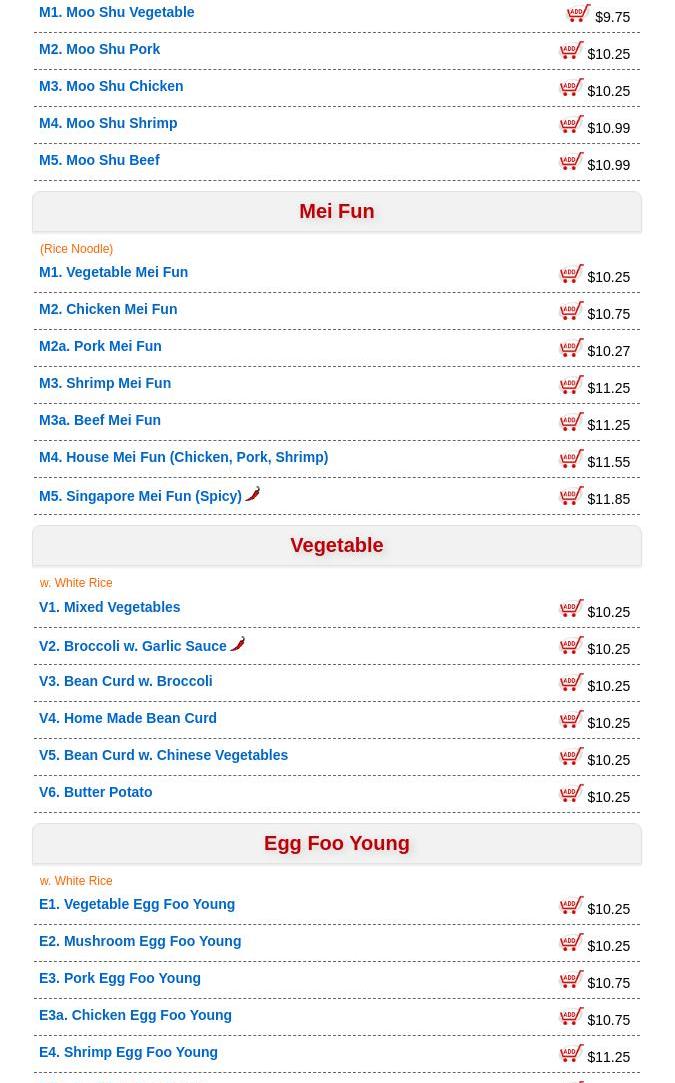The width and height of the screenshot is (675, 1083).
Task: Add Moo Shu Vegetable to cart
Action: click(579, 13)
